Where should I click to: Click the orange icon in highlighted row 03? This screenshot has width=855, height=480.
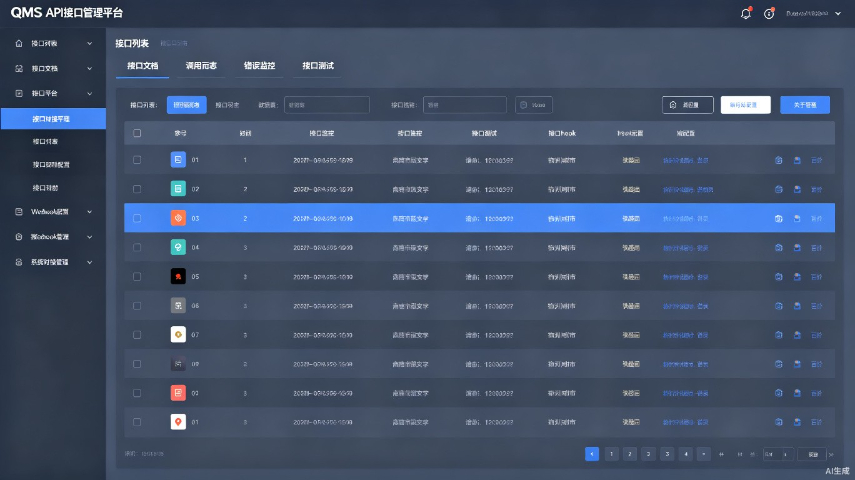coord(178,218)
